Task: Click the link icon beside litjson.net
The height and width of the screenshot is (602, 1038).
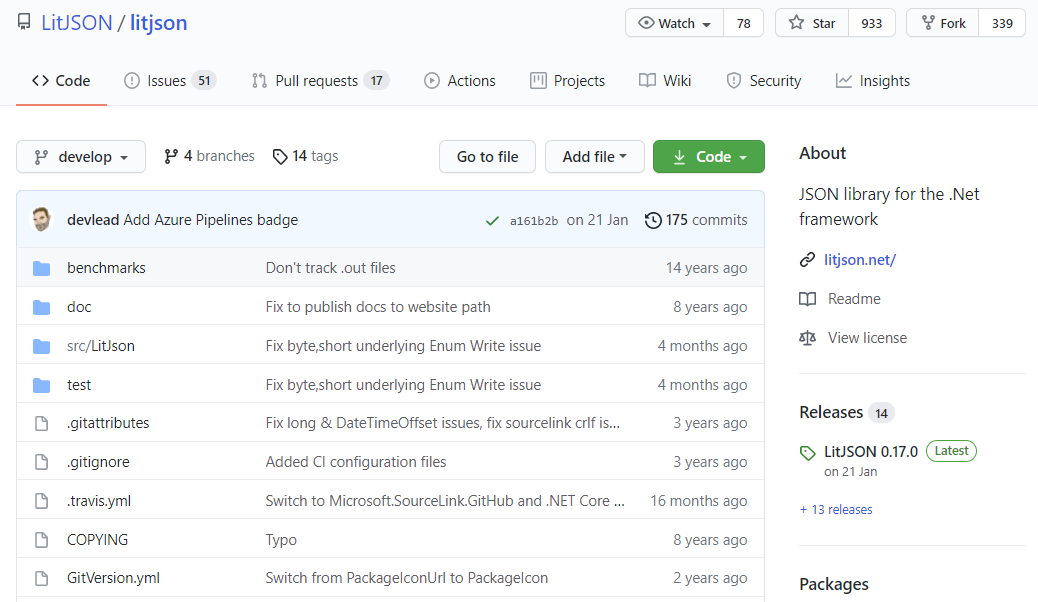Action: (x=807, y=260)
